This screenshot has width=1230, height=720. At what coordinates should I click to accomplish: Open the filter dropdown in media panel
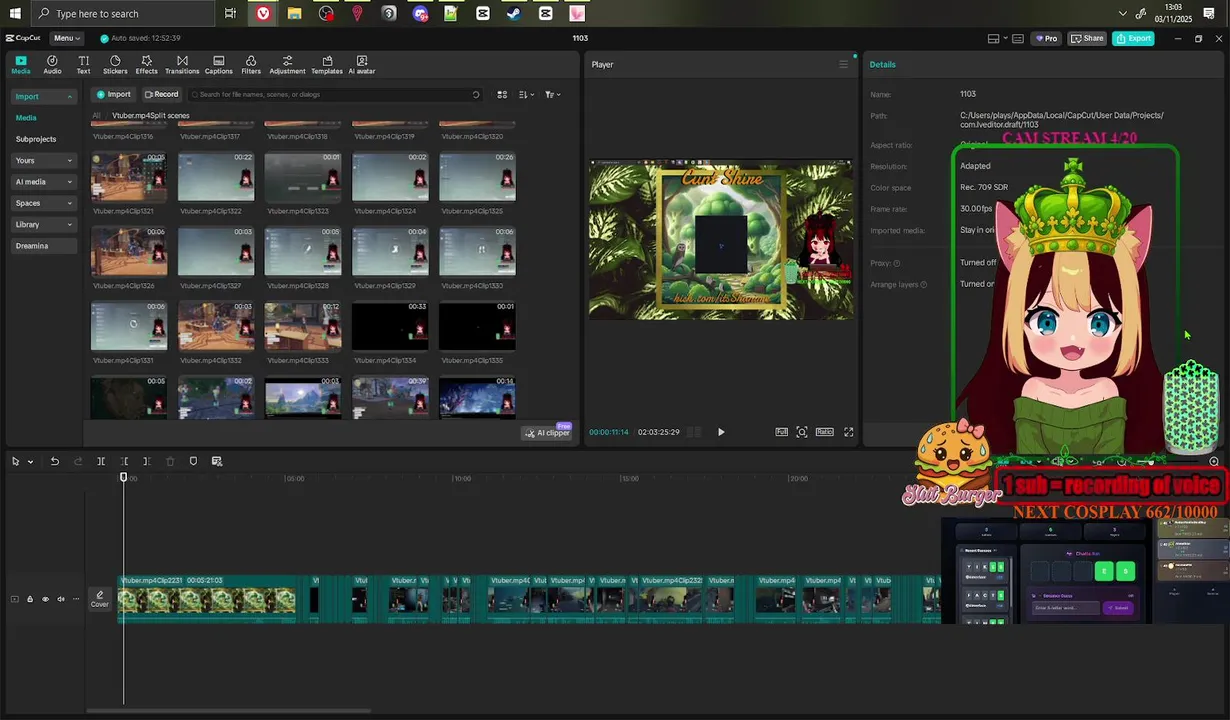pos(552,94)
